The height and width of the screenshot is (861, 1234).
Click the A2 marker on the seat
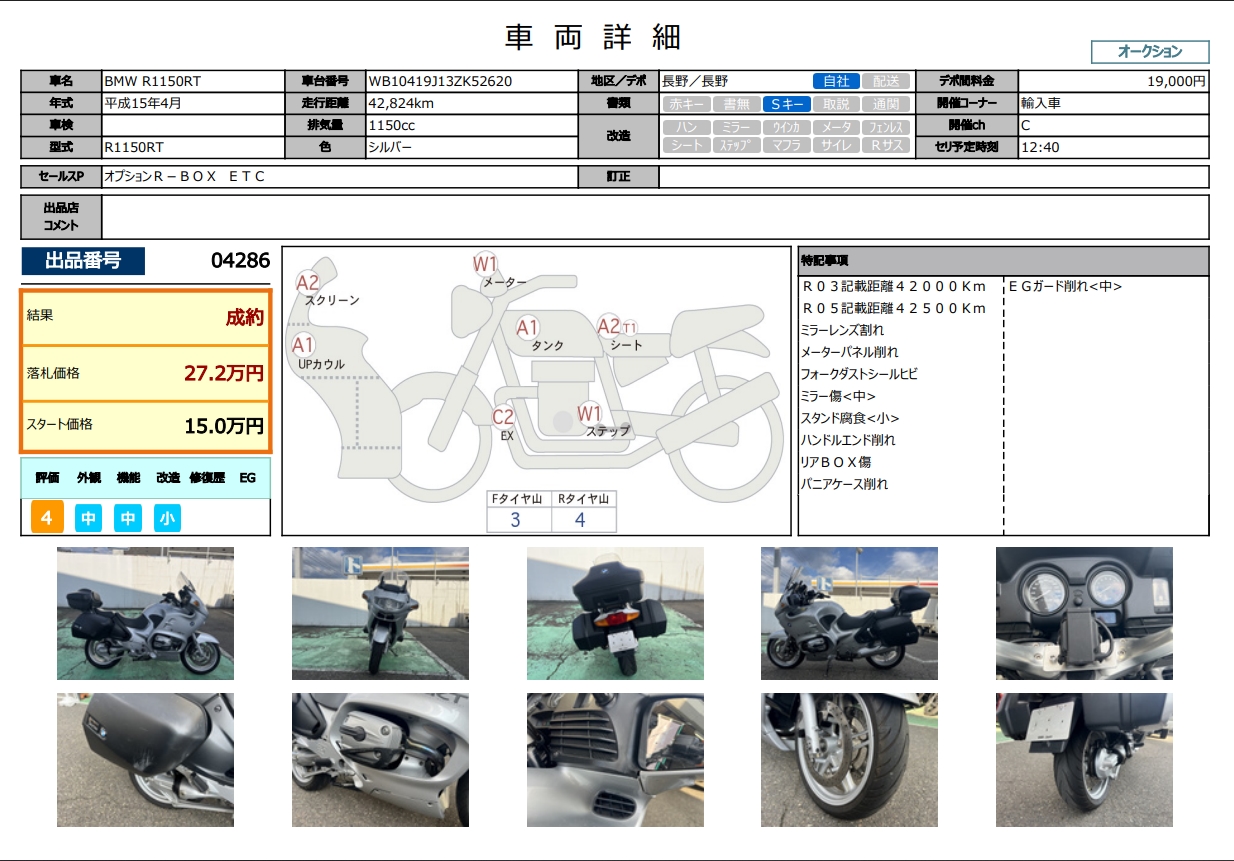pyautogui.click(x=609, y=325)
